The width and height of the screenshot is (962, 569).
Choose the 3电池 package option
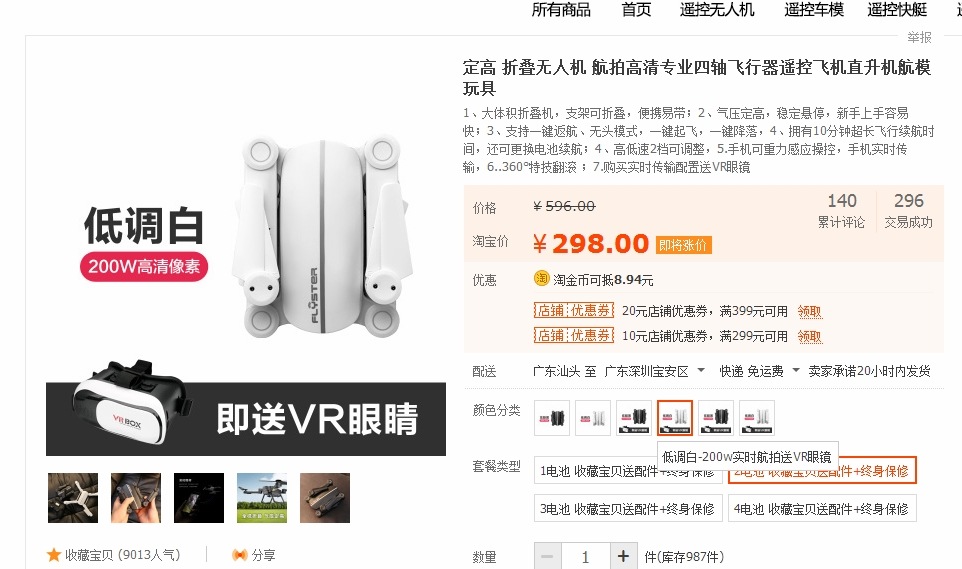coord(628,509)
